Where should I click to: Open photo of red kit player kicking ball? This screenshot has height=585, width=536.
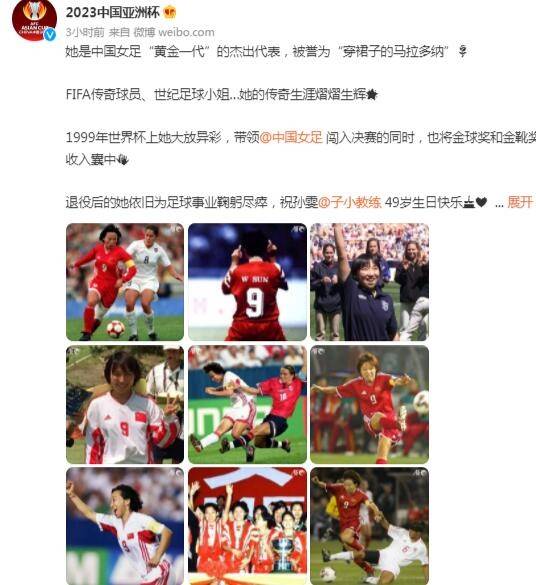pyautogui.click(x=370, y=404)
